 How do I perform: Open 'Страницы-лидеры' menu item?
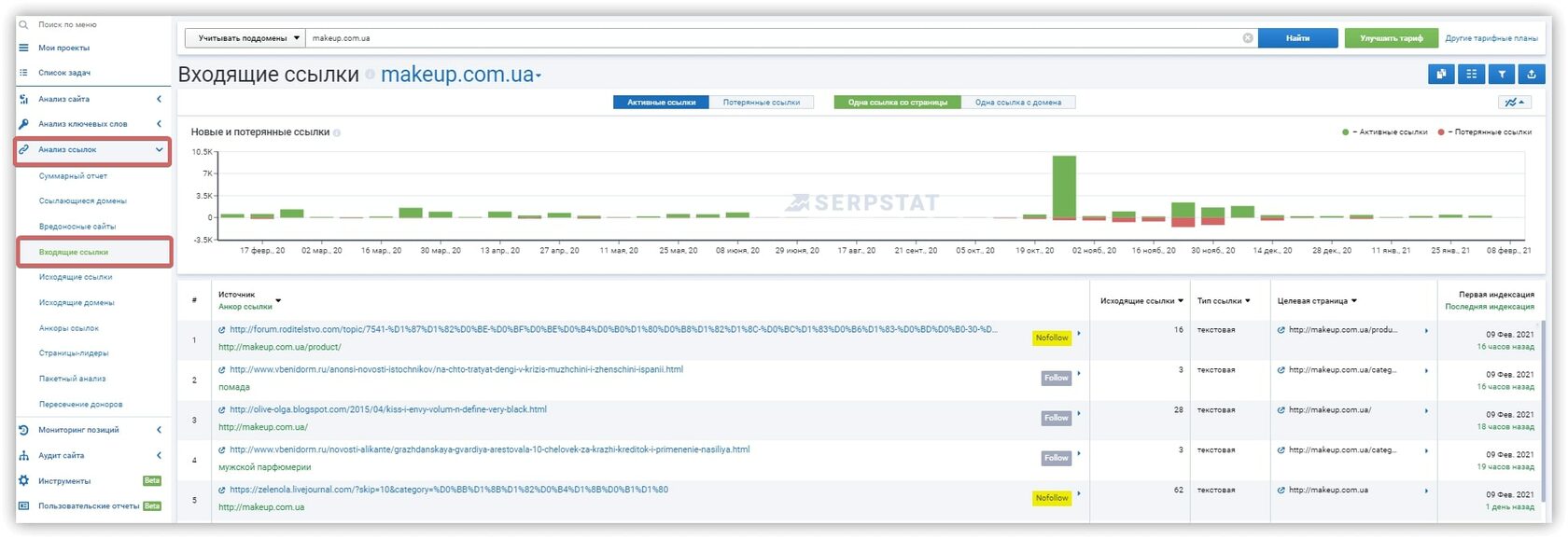74,353
